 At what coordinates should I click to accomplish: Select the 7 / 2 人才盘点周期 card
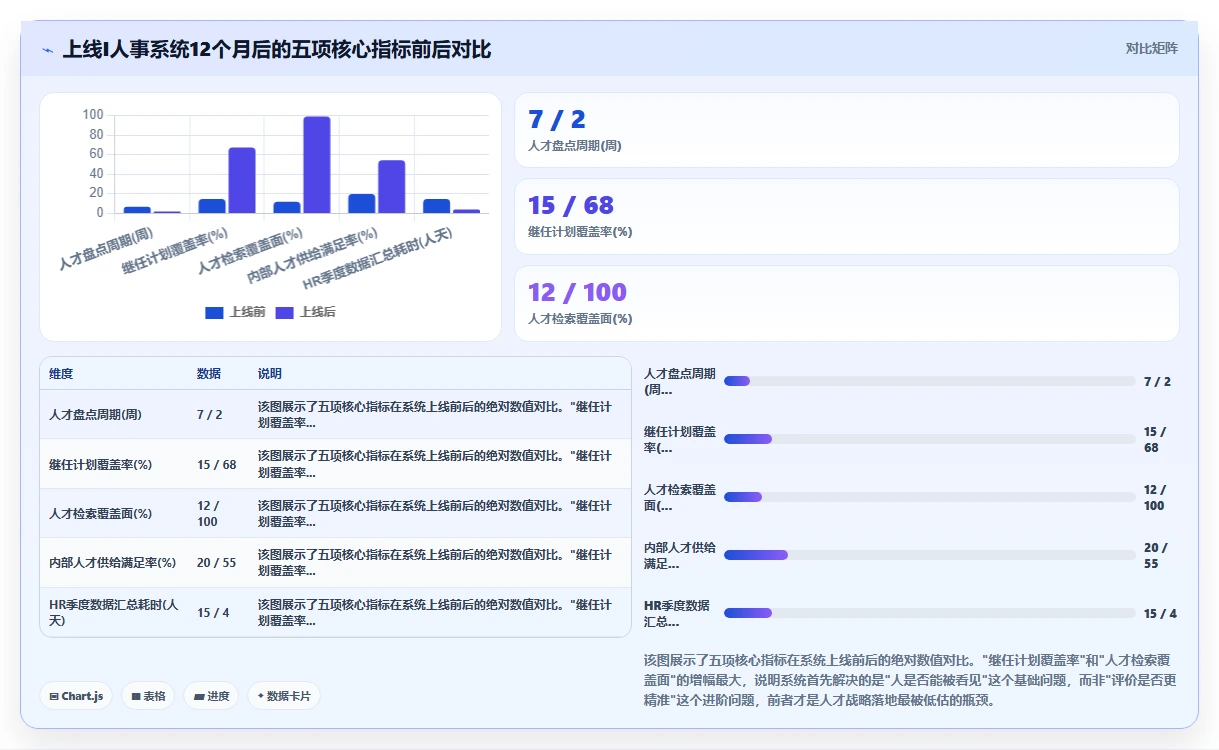pyautogui.click(x=846, y=130)
